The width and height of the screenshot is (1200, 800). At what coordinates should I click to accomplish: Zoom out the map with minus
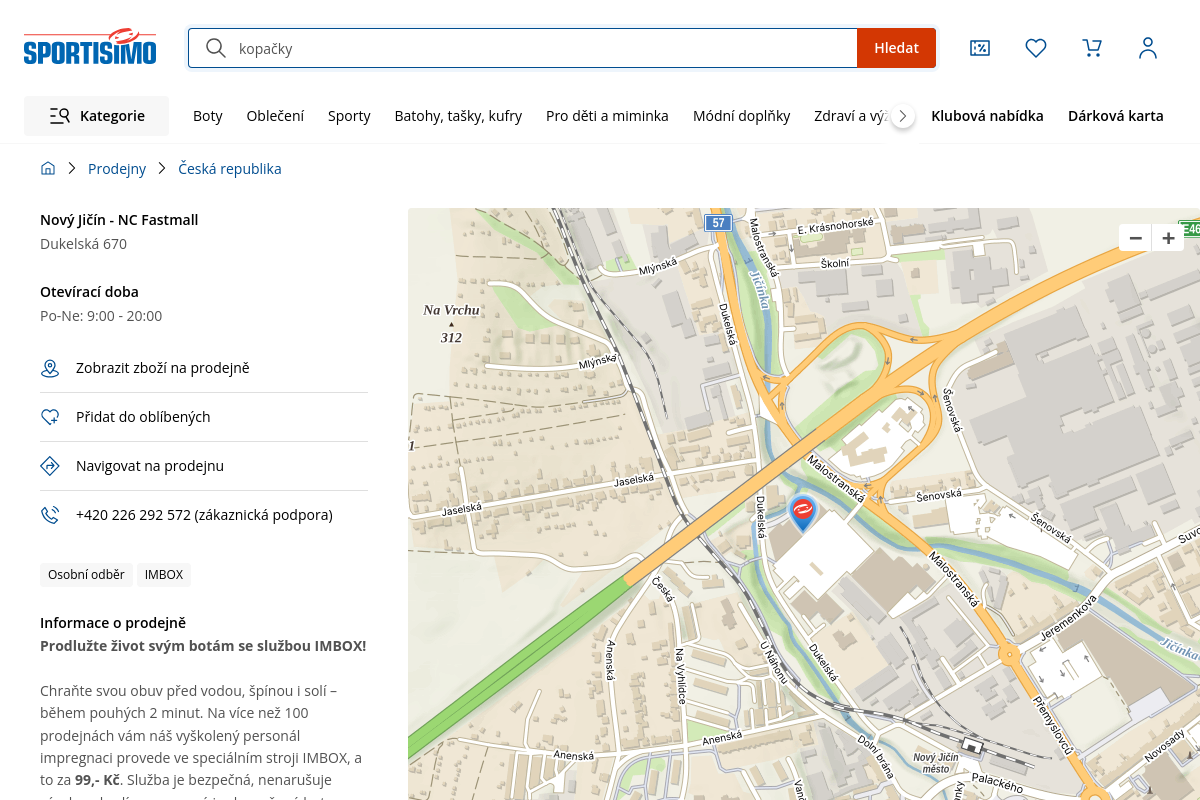1135,238
